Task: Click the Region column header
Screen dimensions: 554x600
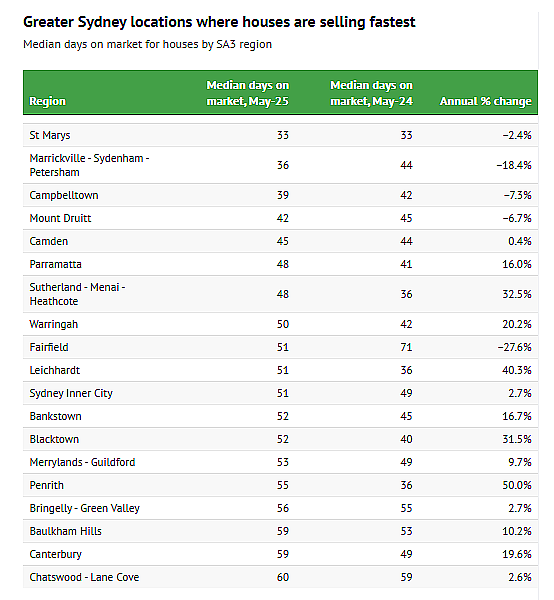Action: (x=47, y=101)
